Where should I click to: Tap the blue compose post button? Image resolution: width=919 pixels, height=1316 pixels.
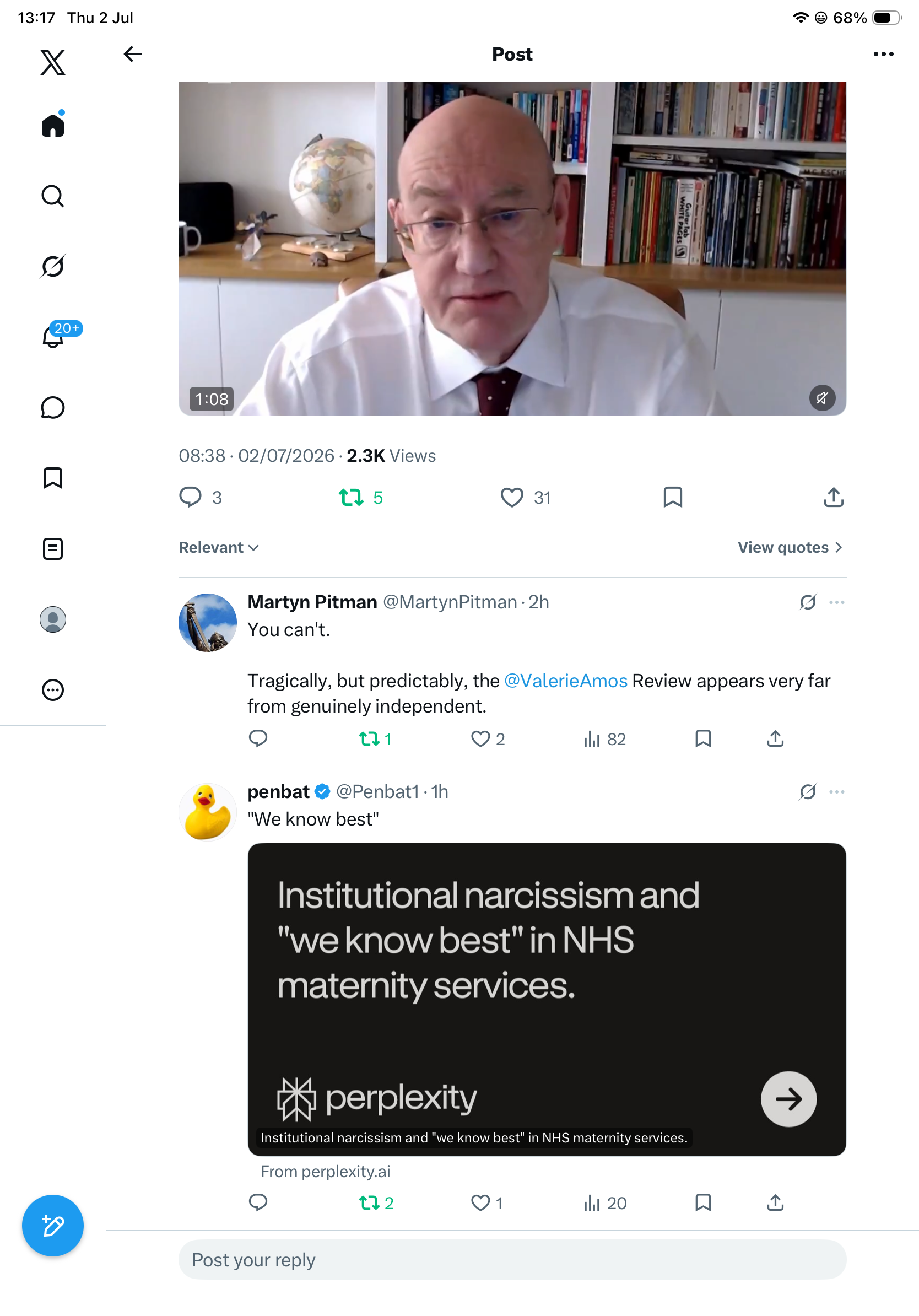pos(53,1226)
